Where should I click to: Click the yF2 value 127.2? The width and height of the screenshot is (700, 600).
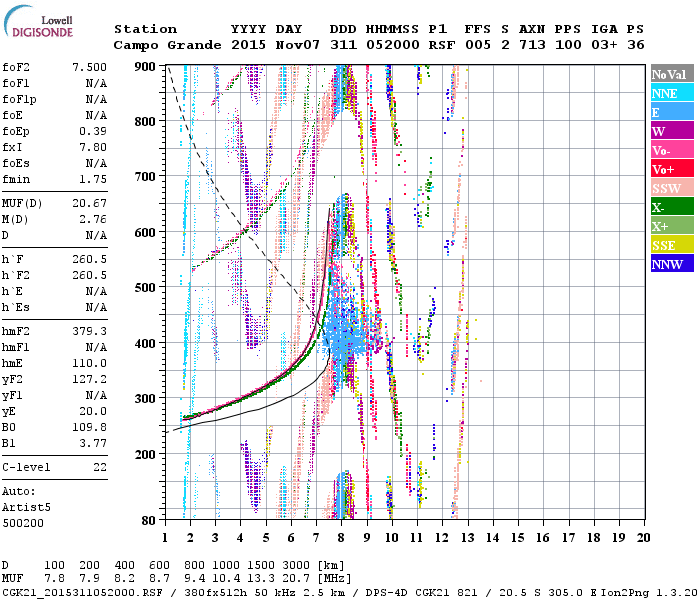pyautogui.click(x=89, y=379)
